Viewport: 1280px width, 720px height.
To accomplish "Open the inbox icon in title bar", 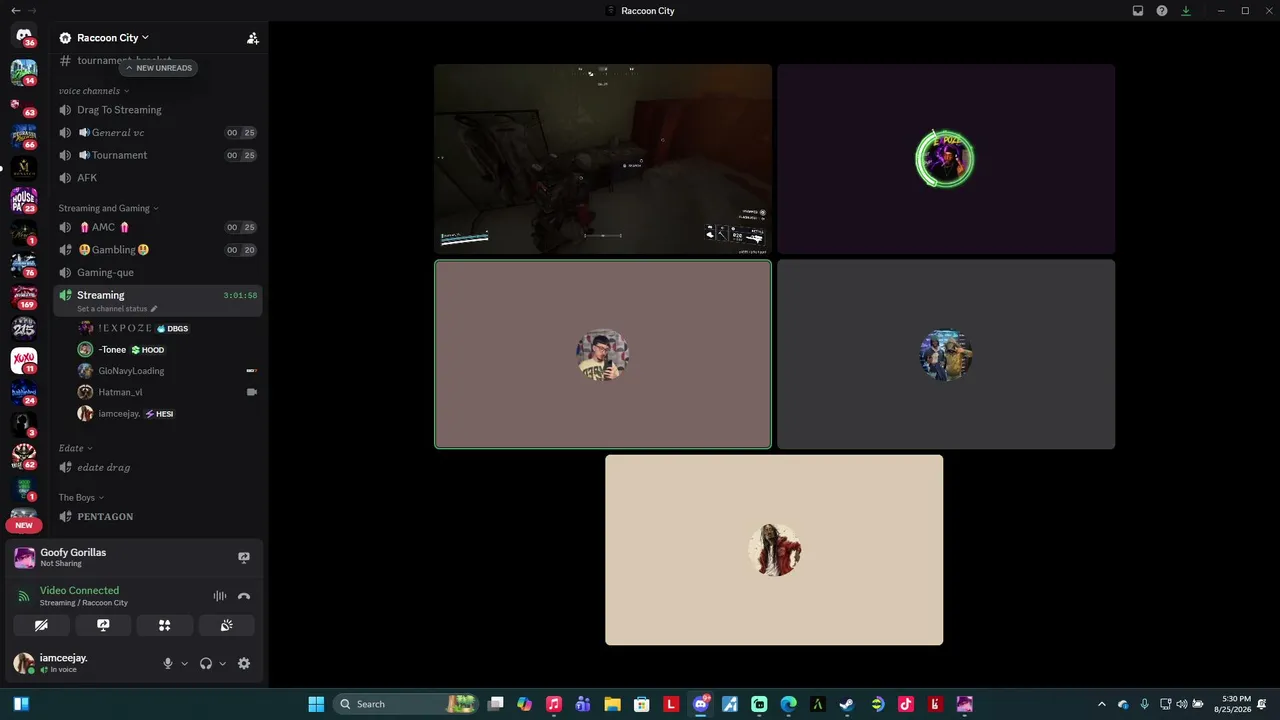I will coord(1138,11).
